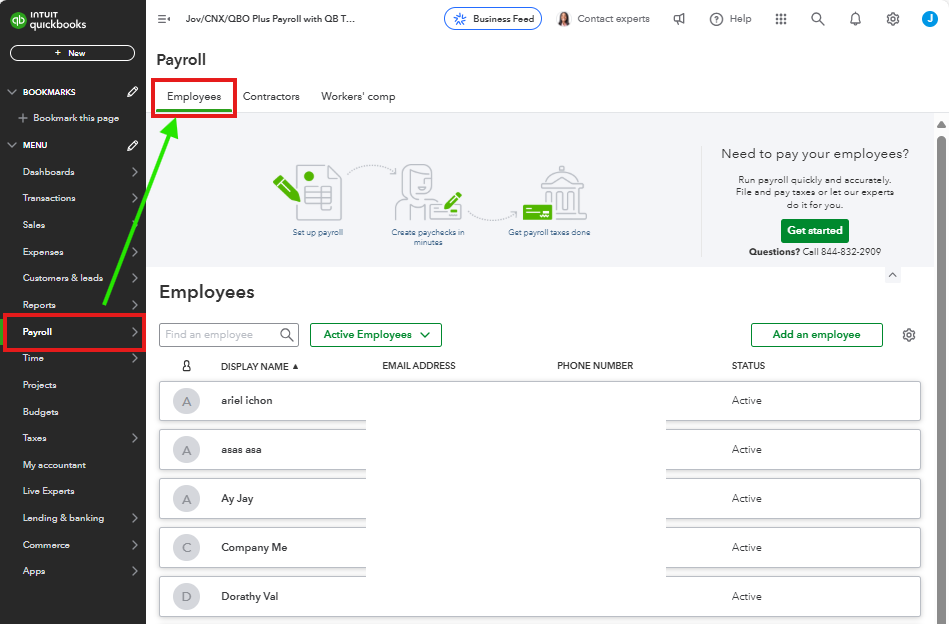Expand the Time submenu arrow
Viewport: 949px width, 624px height.
pyautogui.click(x=134, y=358)
